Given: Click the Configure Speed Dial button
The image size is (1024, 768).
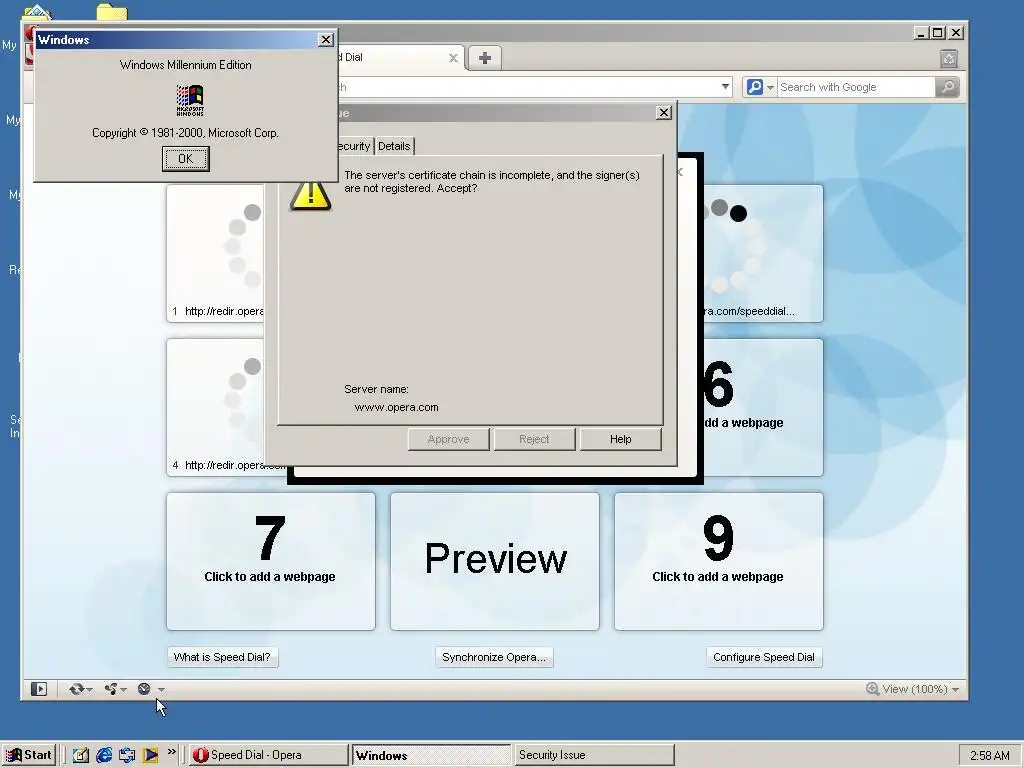Looking at the screenshot, I should pos(764,657).
